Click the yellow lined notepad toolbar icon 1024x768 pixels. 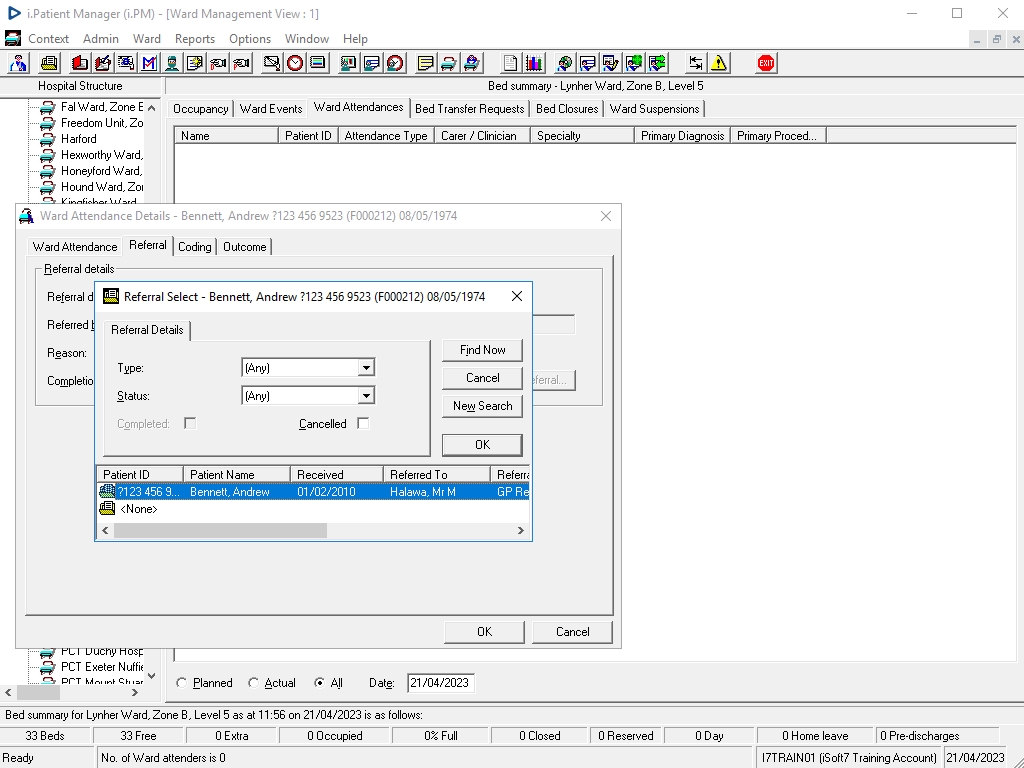coord(425,63)
